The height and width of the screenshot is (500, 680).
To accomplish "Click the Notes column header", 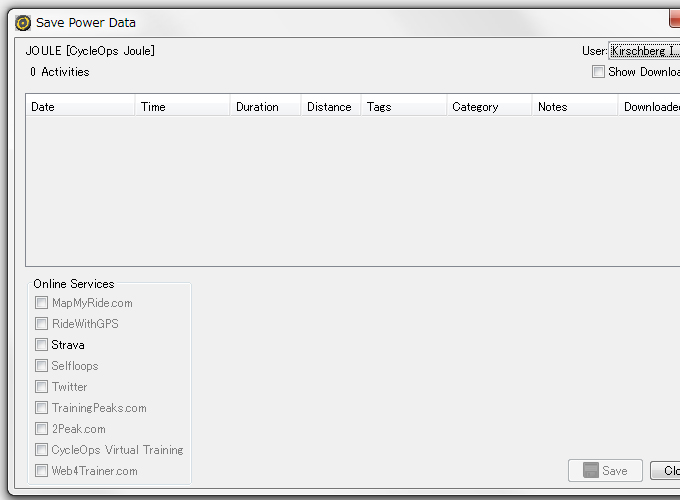I will (x=574, y=107).
